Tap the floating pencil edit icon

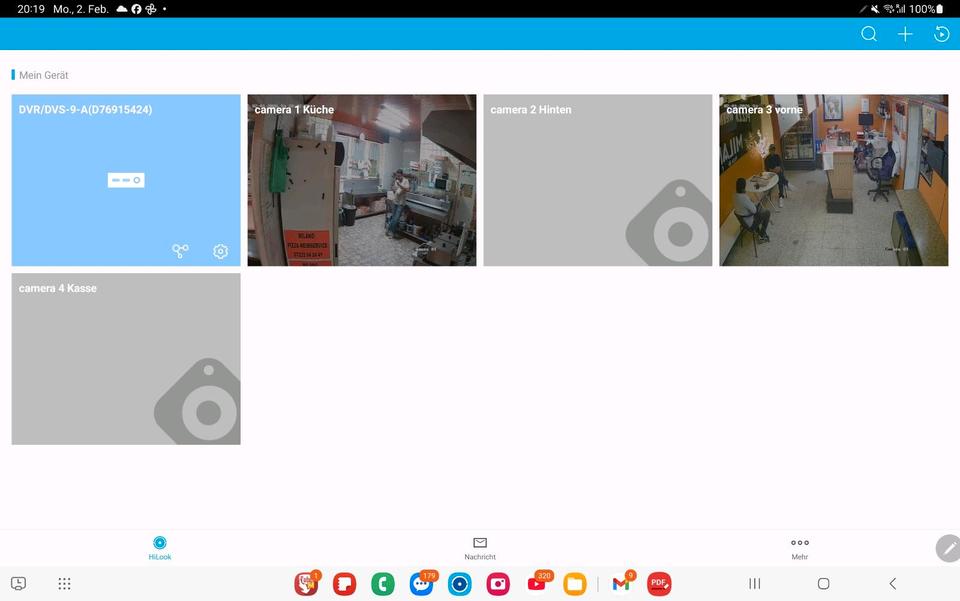pyautogui.click(x=948, y=548)
